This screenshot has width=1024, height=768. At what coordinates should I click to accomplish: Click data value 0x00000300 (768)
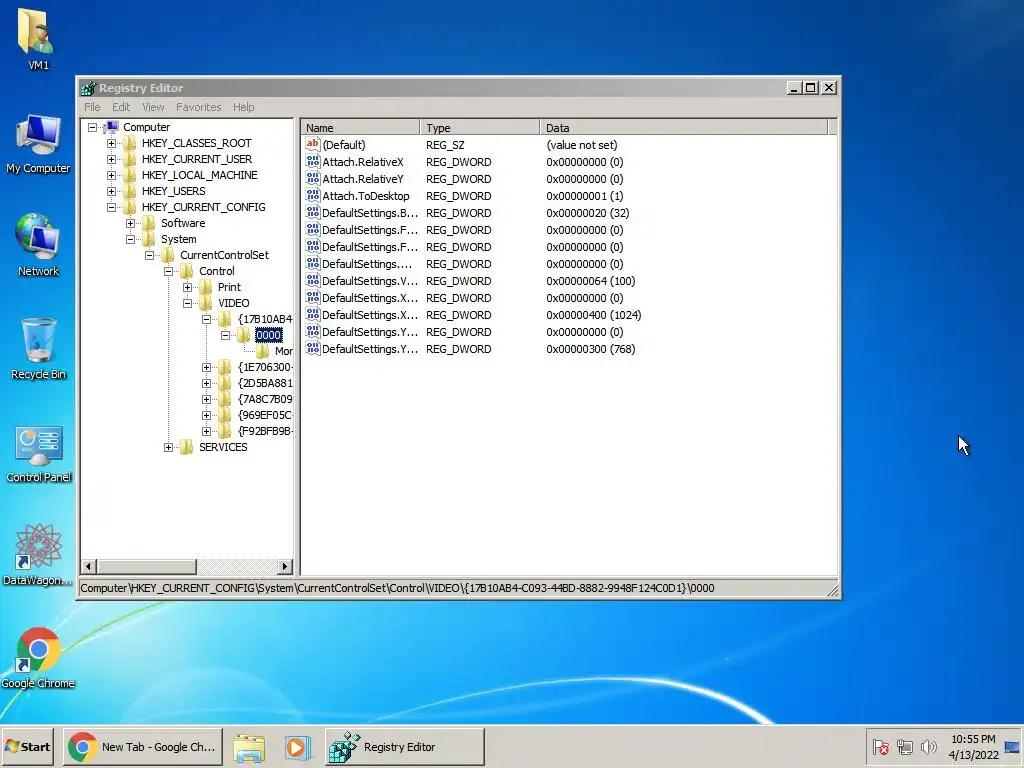click(x=590, y=349)
